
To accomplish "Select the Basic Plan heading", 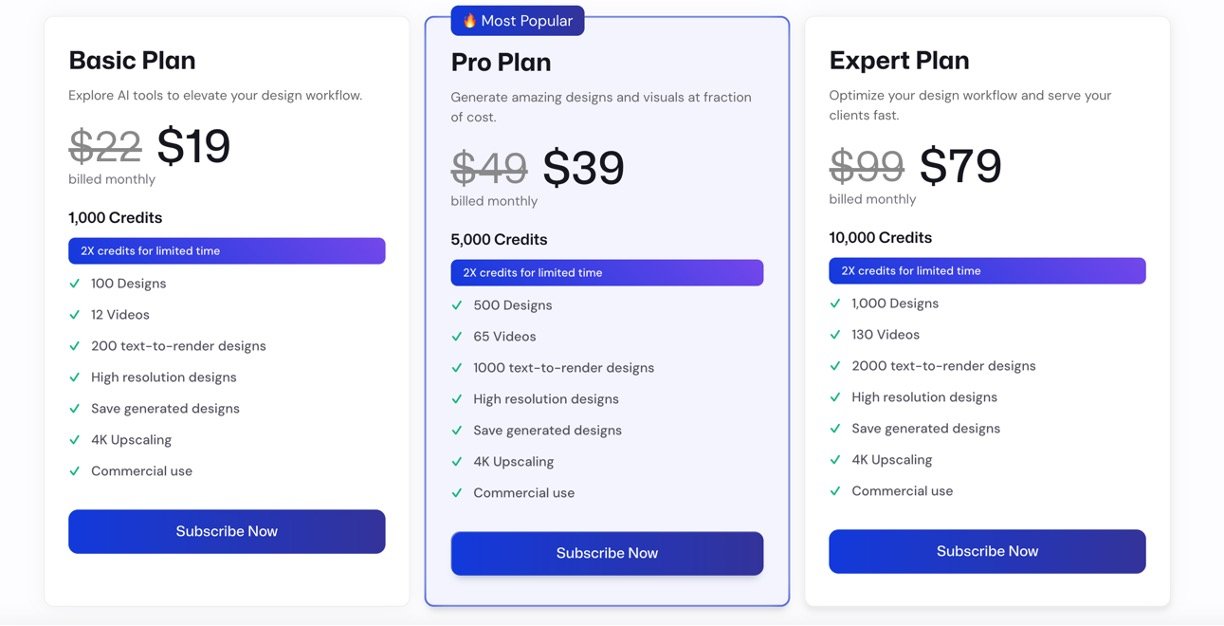I will point(132,60).
